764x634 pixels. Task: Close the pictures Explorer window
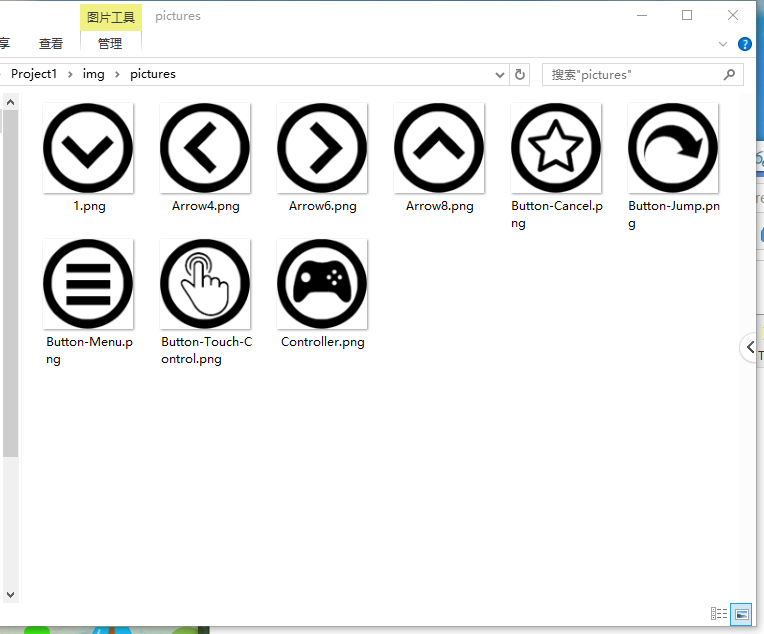732,16
